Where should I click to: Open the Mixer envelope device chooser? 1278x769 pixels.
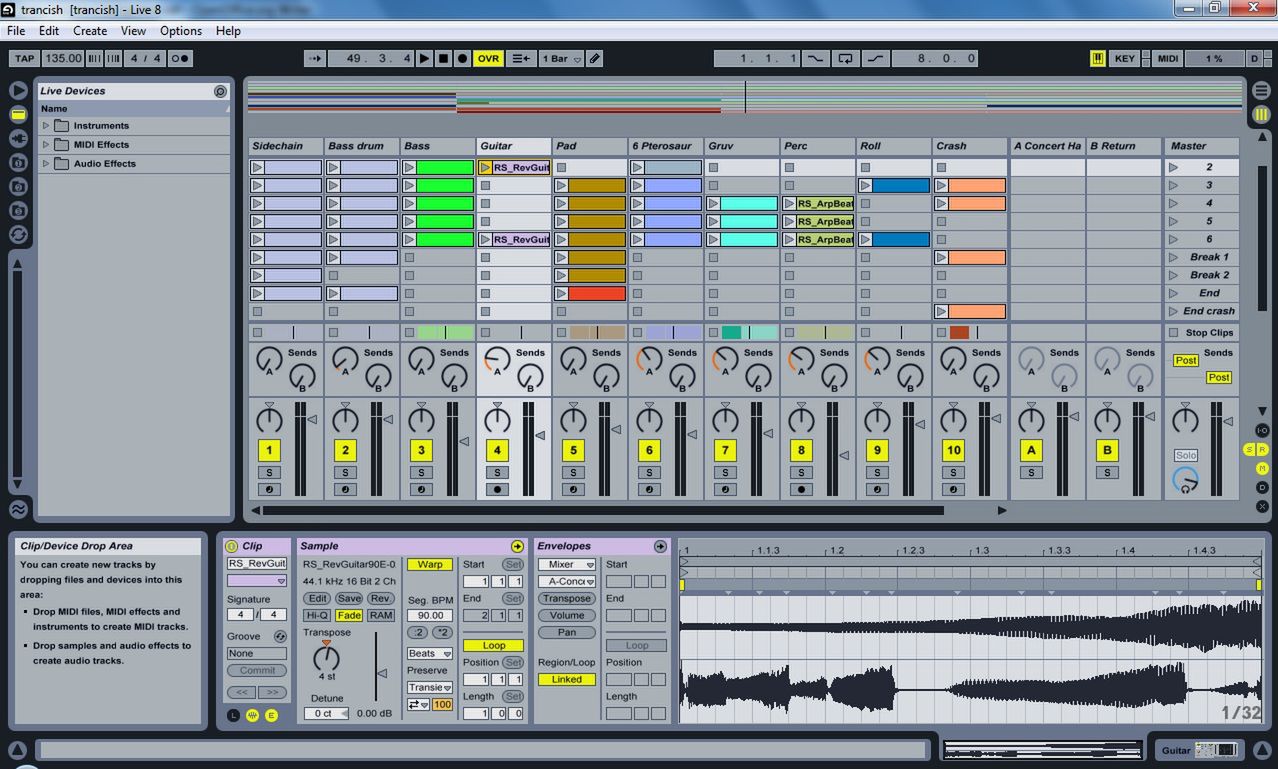(x=567, y=565)
